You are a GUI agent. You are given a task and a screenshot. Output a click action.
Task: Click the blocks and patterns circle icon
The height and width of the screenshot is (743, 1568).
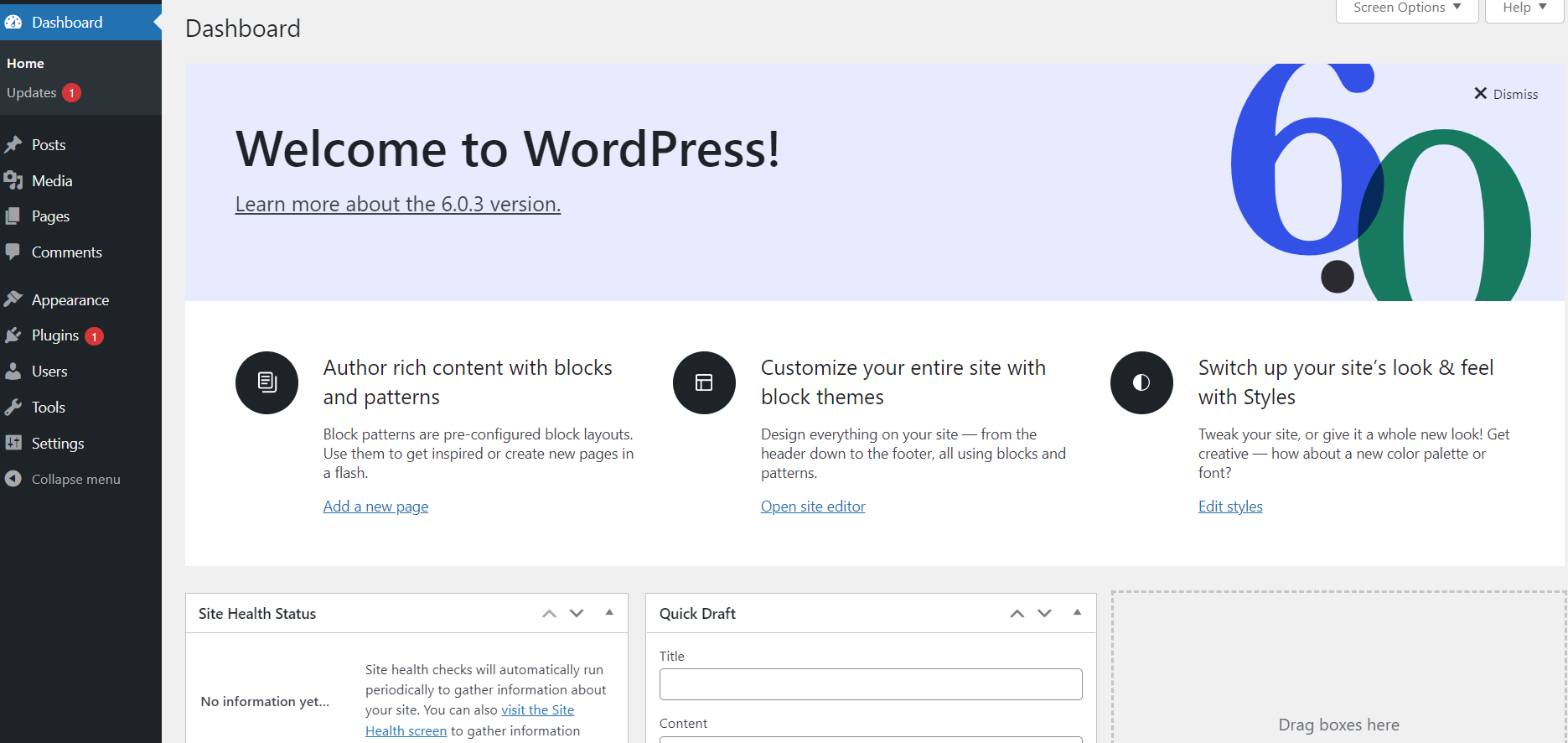click(267, 382)
